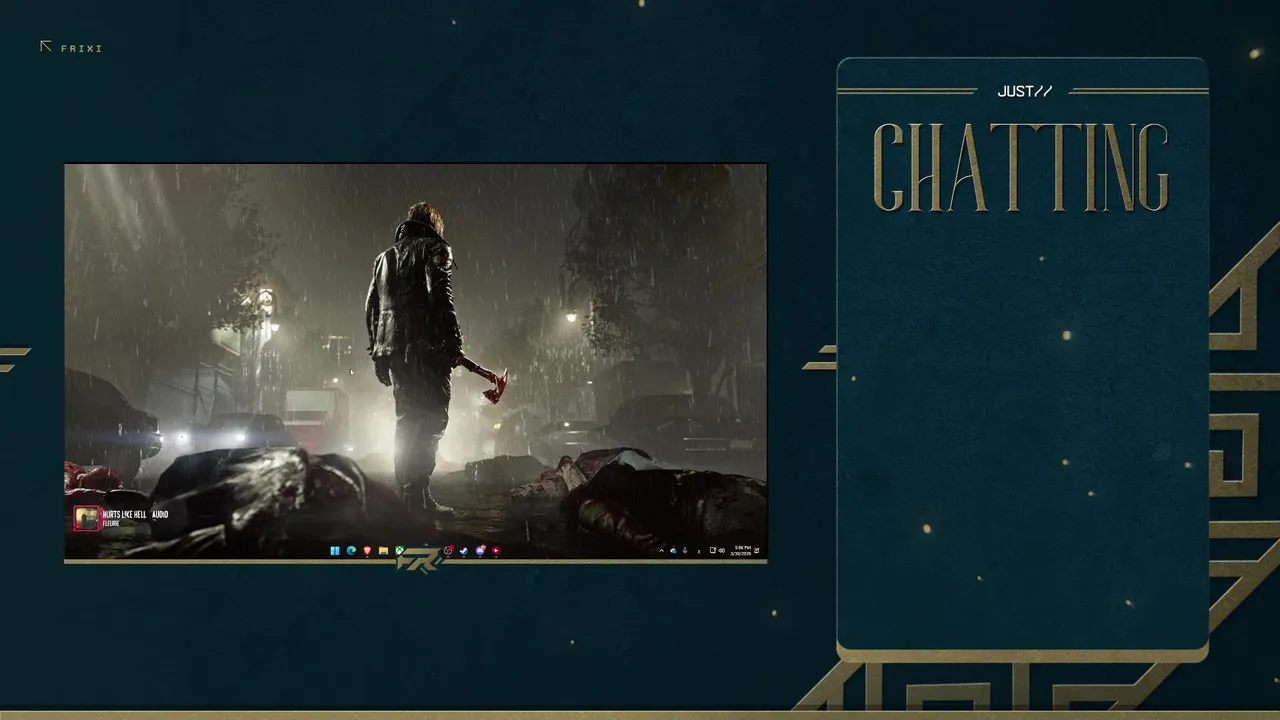Click the album art thumbnail for now playing
This screenshot has width=1280, height=720.
pos(86,518)
